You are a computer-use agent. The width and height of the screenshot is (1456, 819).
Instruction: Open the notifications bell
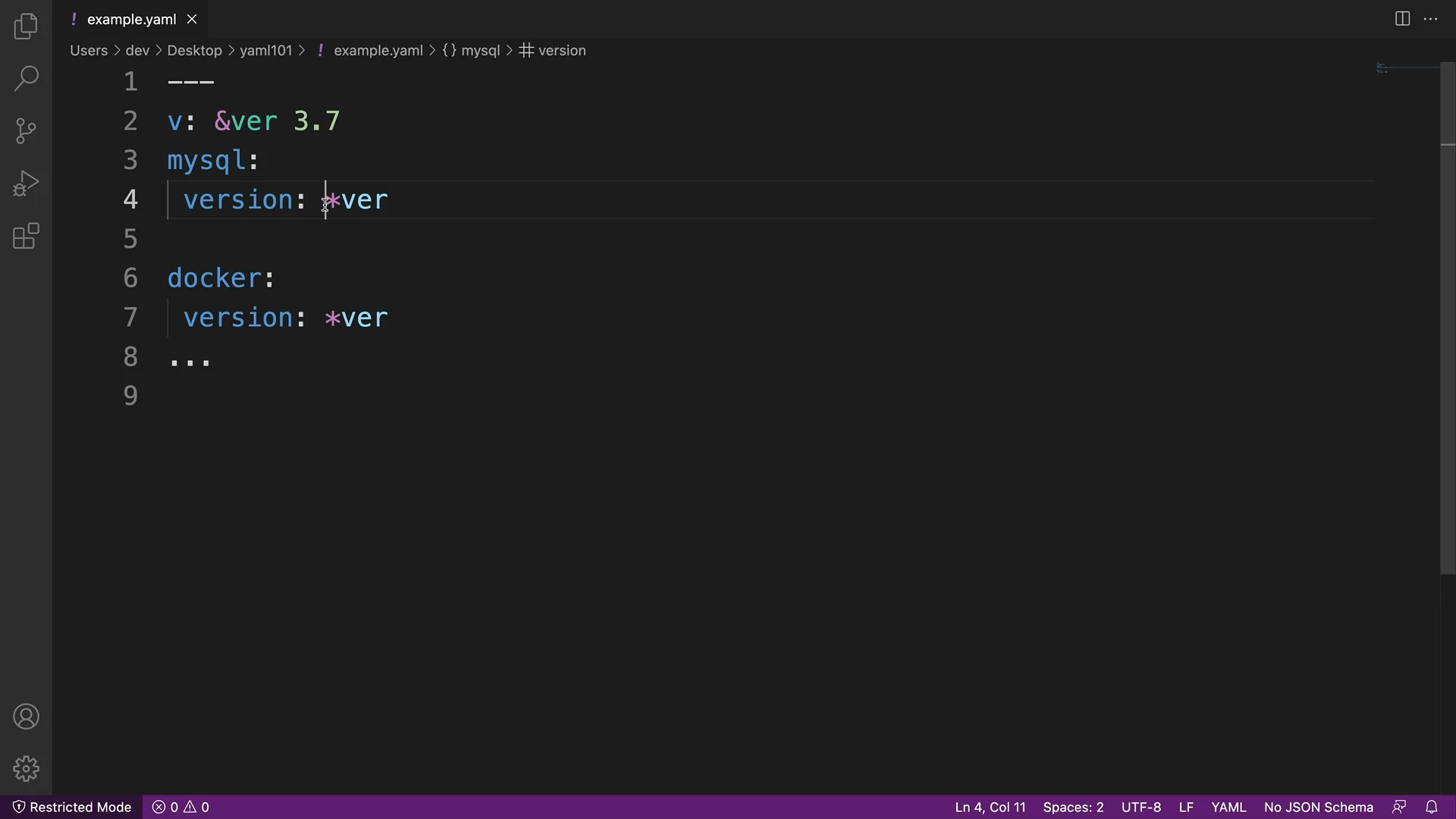[x=1432, y=806]
